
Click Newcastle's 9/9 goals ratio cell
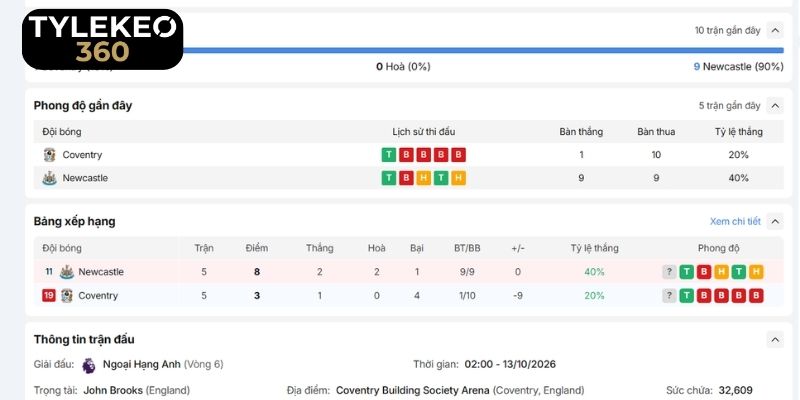coord(467,272)
